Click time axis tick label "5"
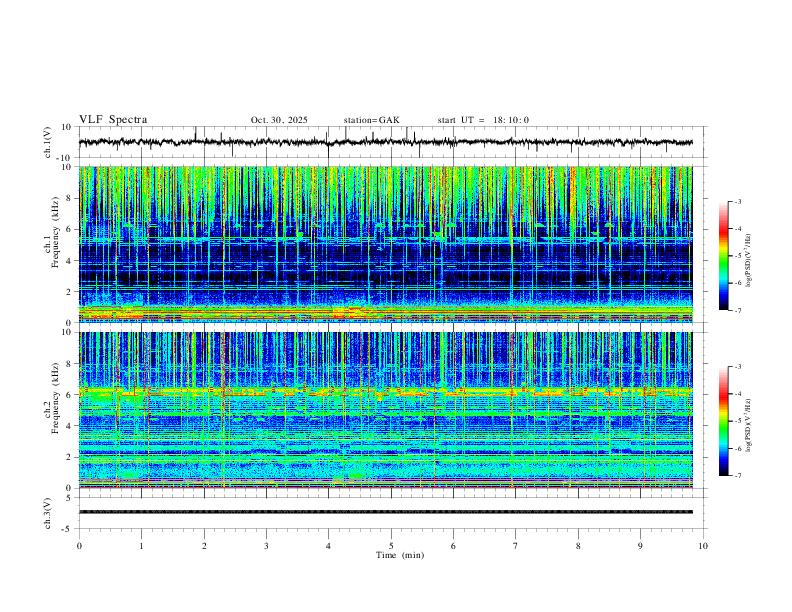Screen dimensions: 792x612 click(391, 546)
